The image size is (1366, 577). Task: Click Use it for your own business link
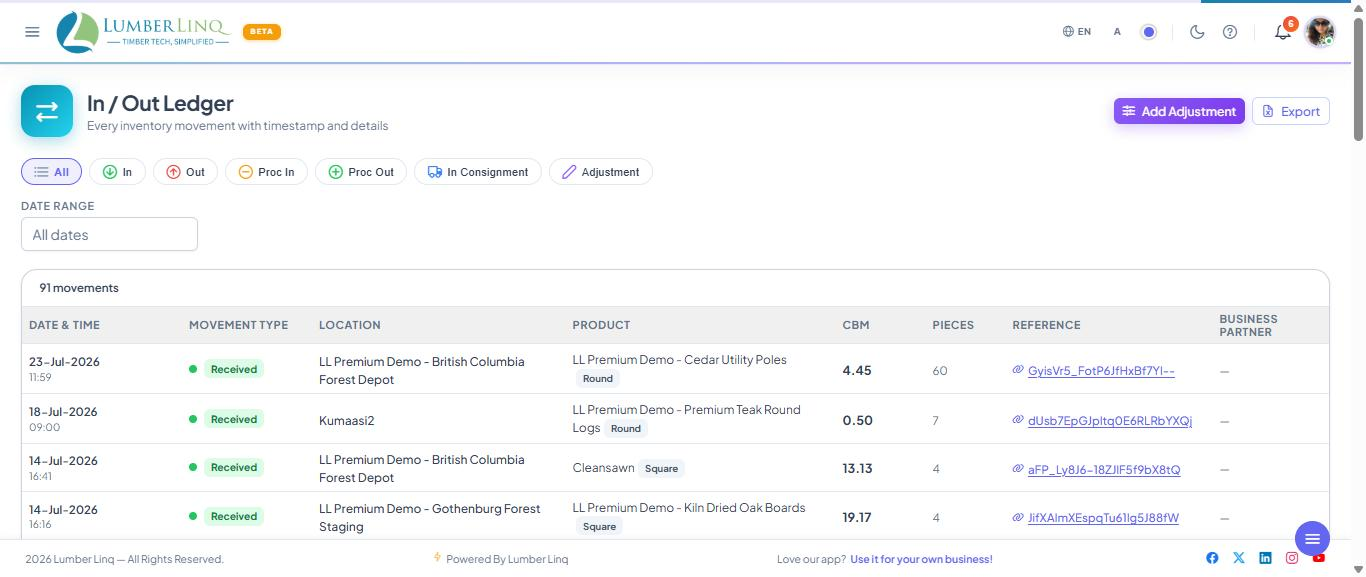tap(921, 559)
